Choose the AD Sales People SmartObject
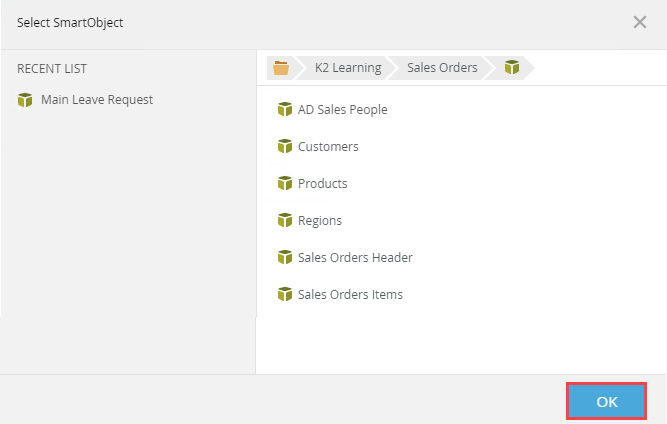Image resolution: width=667 pixels, height=424 pixels. [342, 110]
